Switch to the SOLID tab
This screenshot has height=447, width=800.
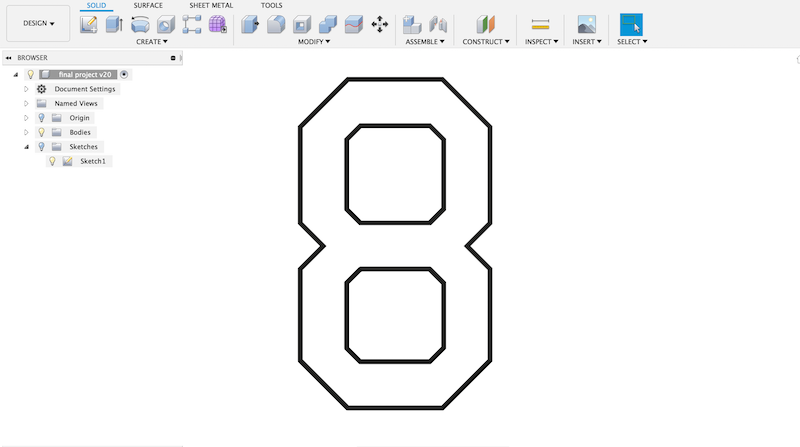[96, 5]
